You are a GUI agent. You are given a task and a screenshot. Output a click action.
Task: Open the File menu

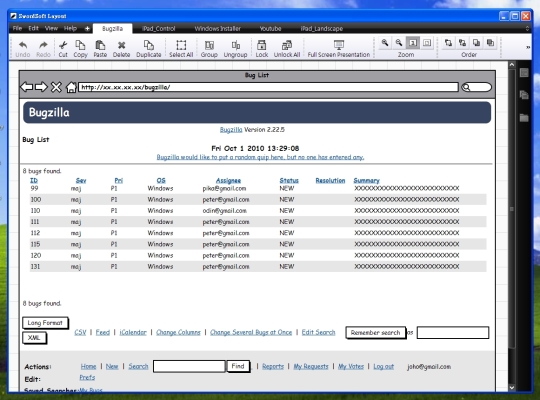click(x=17, y=28)
